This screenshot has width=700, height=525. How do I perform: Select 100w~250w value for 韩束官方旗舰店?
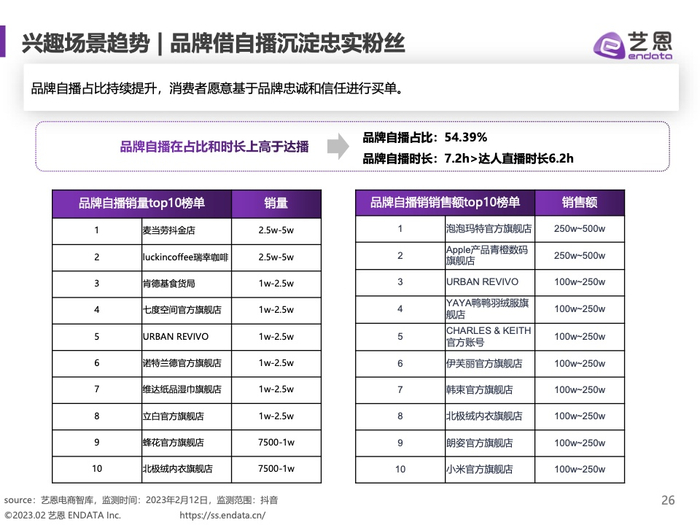pos(579,390)
